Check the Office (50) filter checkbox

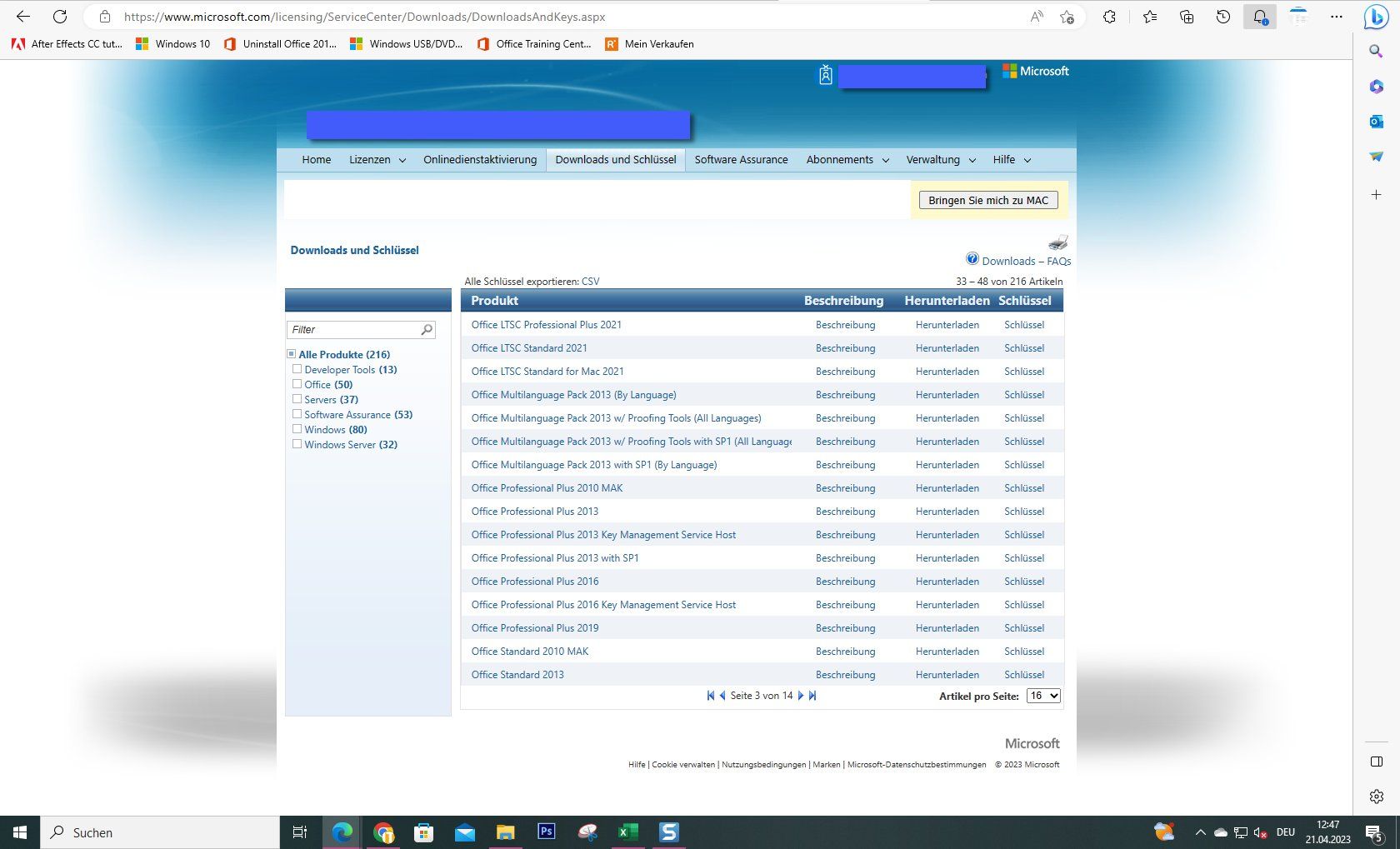pos(297,384)
